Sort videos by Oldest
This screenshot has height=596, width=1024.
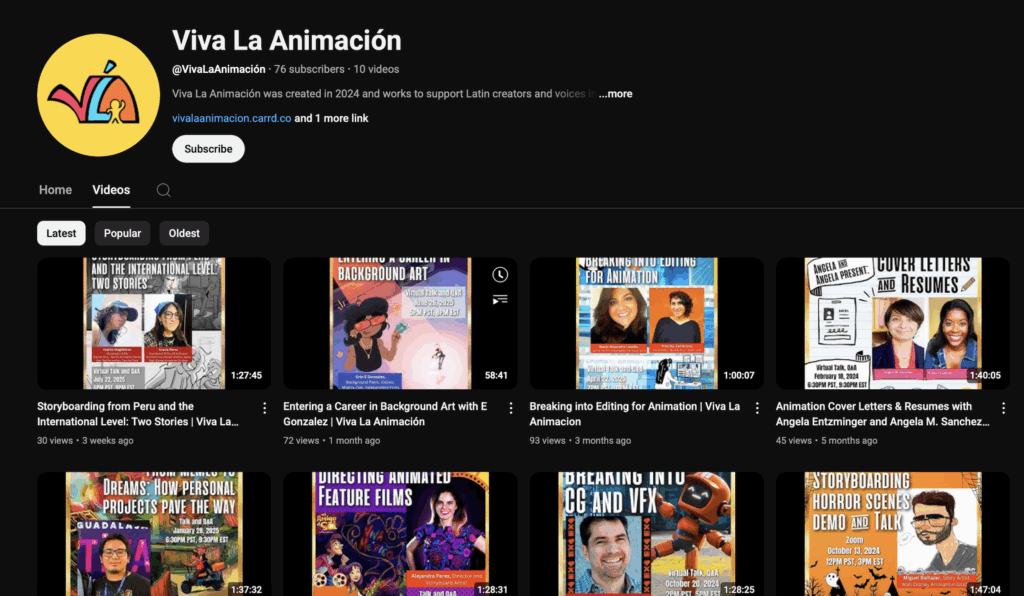pyautogui.click(x=184, y=233)
